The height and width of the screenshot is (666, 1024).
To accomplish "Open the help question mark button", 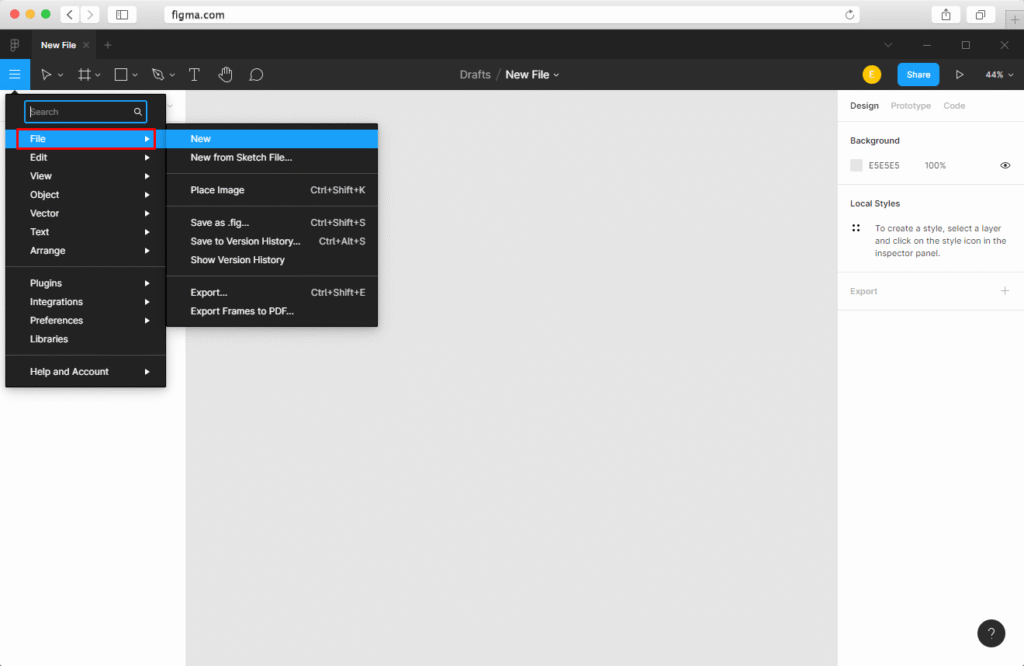I will coord(990,633).
